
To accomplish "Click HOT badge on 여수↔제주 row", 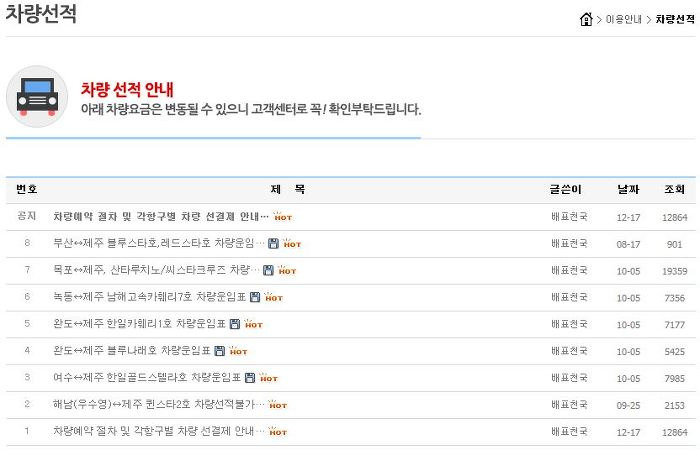I will (268, 377).
